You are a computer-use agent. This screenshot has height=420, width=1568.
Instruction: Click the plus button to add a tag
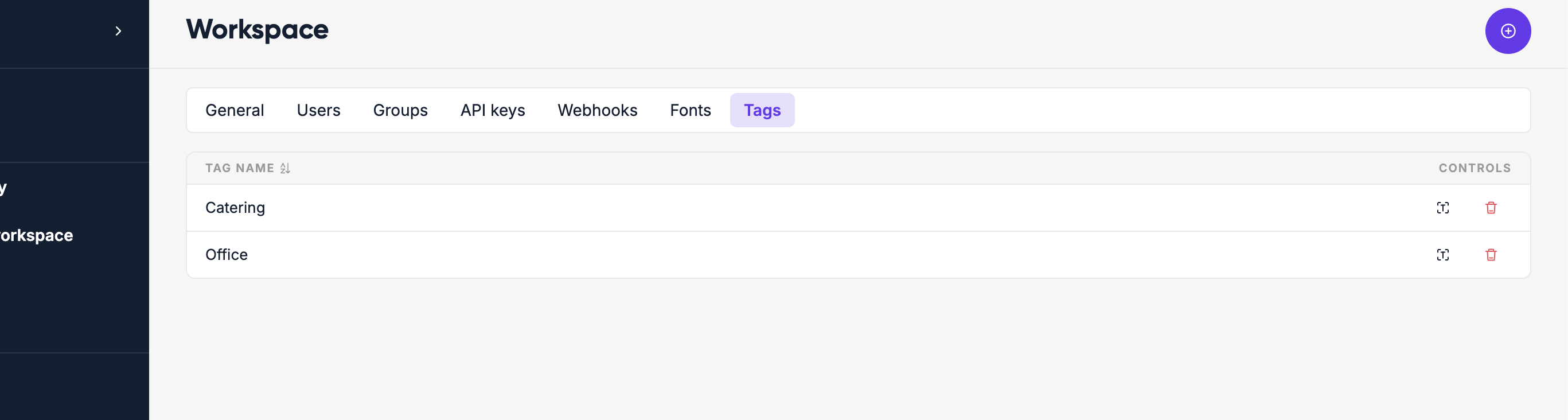(1507, 31)
